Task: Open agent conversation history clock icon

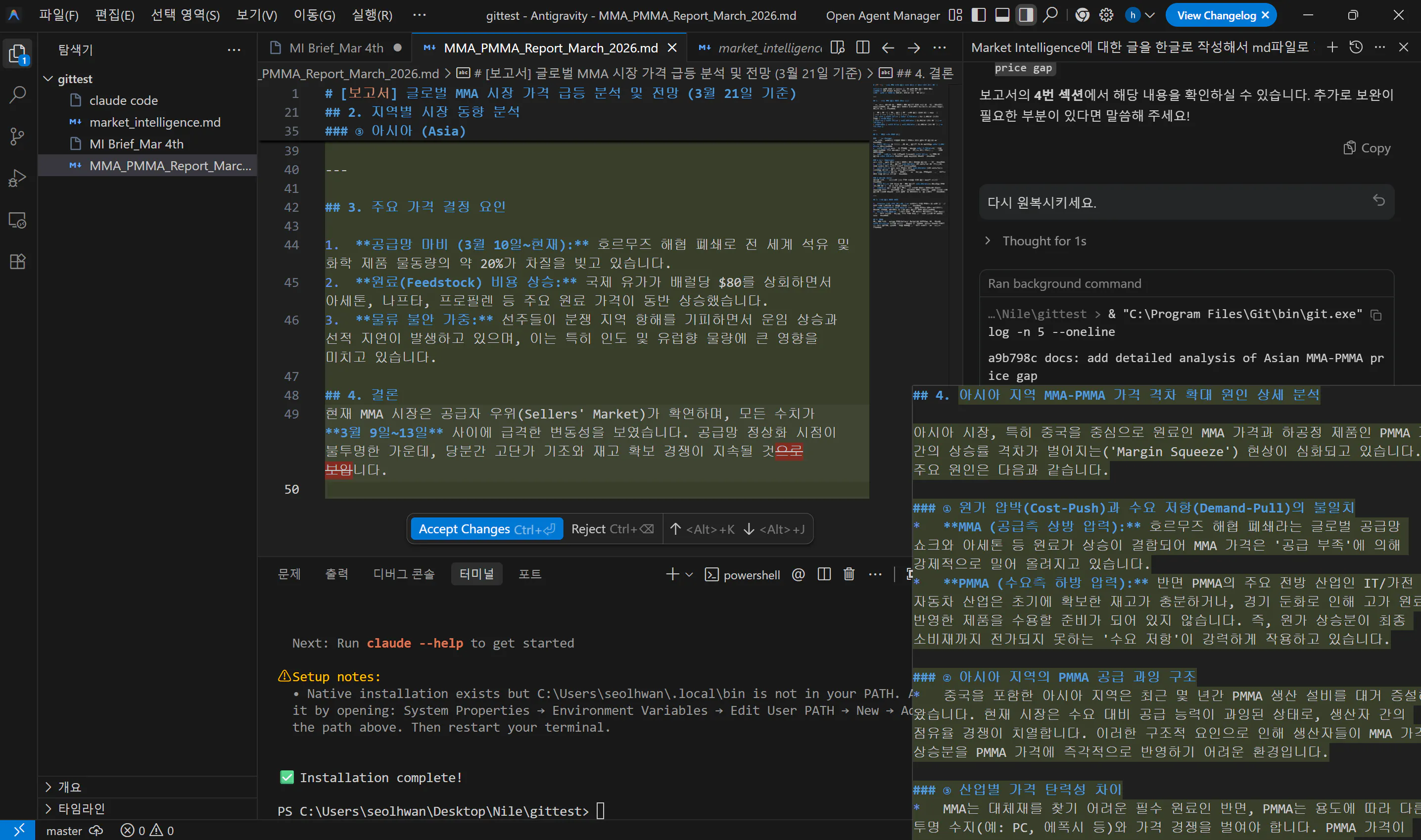Action: [x=1356, y=47]
